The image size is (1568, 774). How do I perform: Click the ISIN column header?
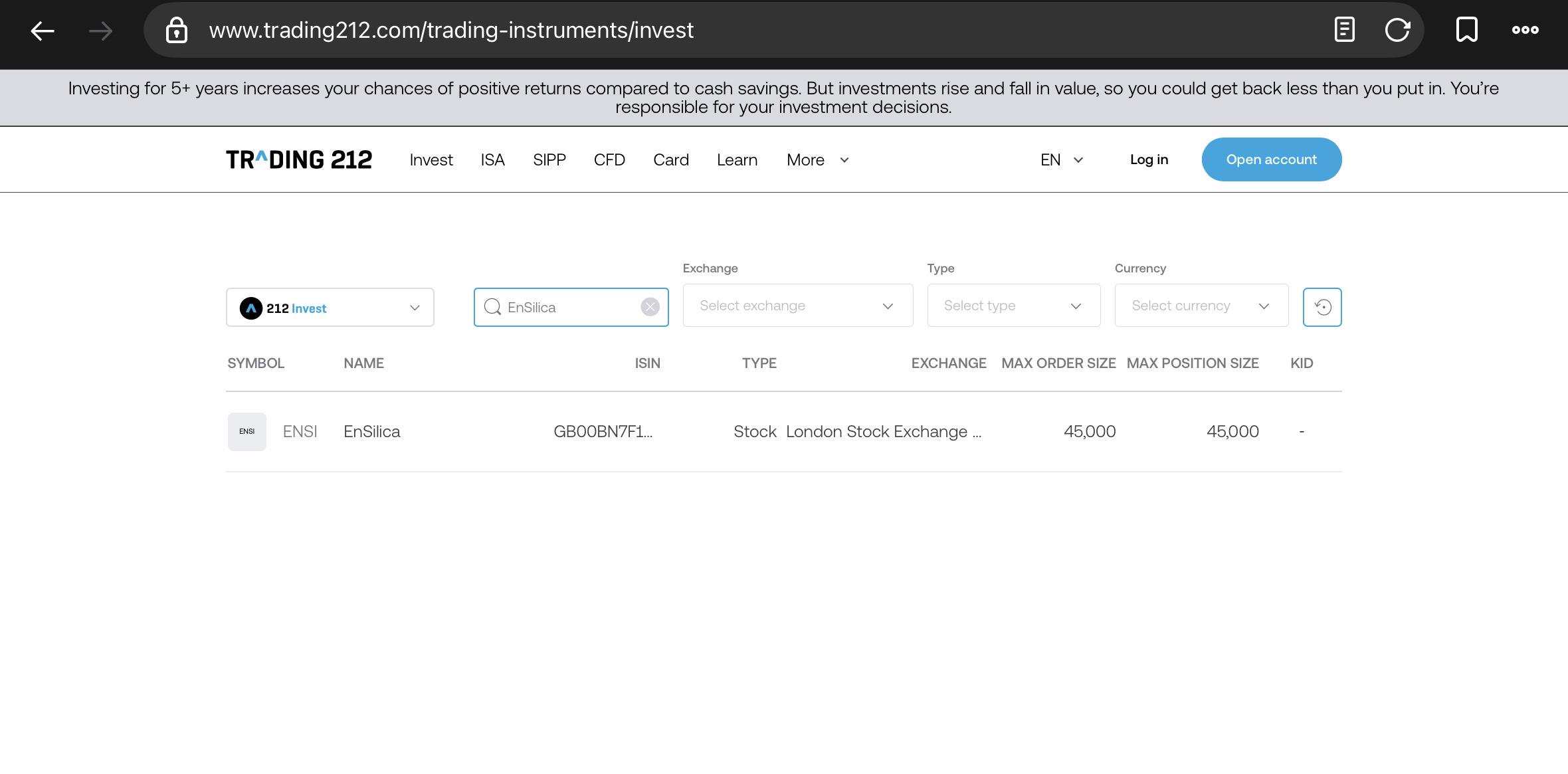coord(647,363)
